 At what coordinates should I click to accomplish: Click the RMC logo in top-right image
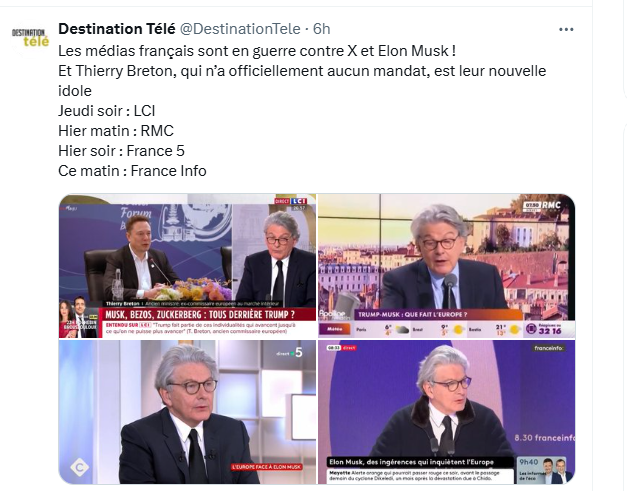click(542, 206)
